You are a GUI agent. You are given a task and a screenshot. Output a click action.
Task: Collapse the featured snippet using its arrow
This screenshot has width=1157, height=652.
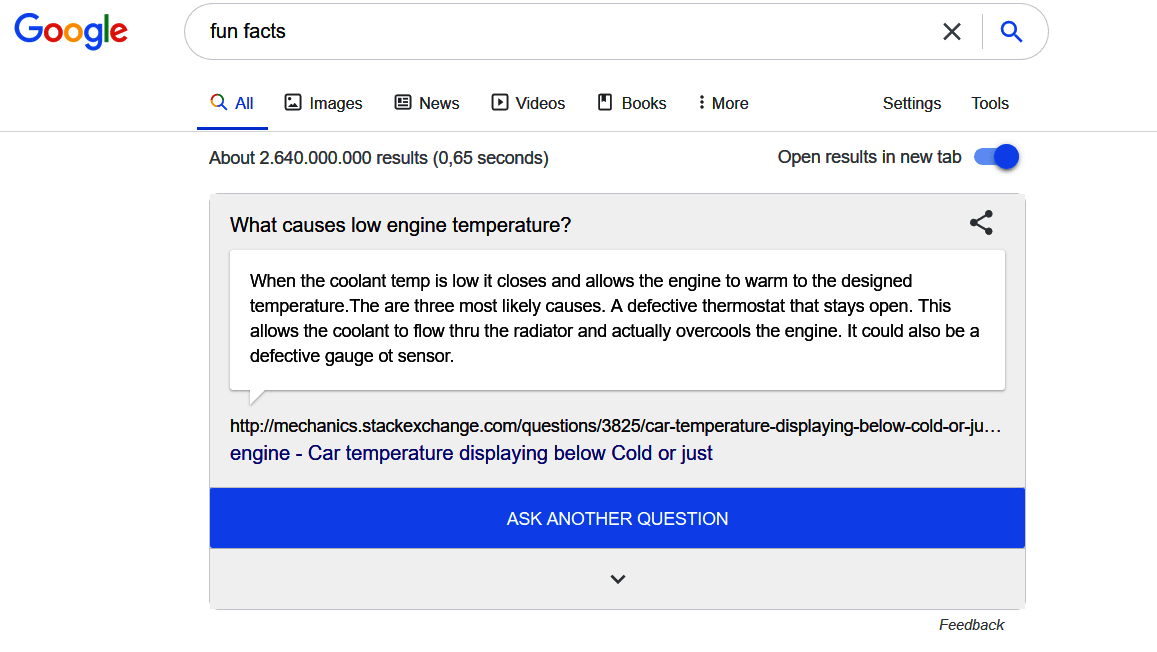pos(617,579)
